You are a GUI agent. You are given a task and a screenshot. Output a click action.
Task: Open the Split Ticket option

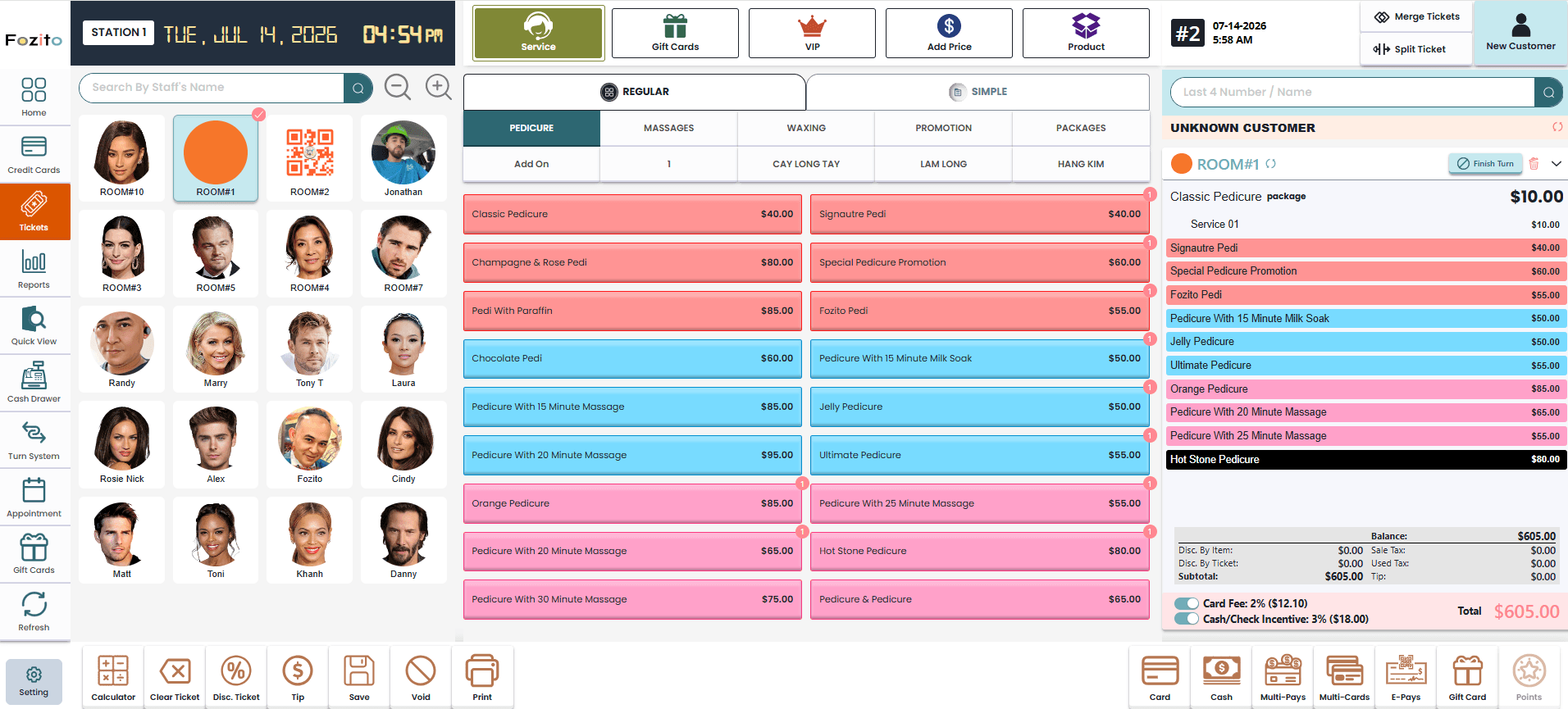tap(1410, 49)
